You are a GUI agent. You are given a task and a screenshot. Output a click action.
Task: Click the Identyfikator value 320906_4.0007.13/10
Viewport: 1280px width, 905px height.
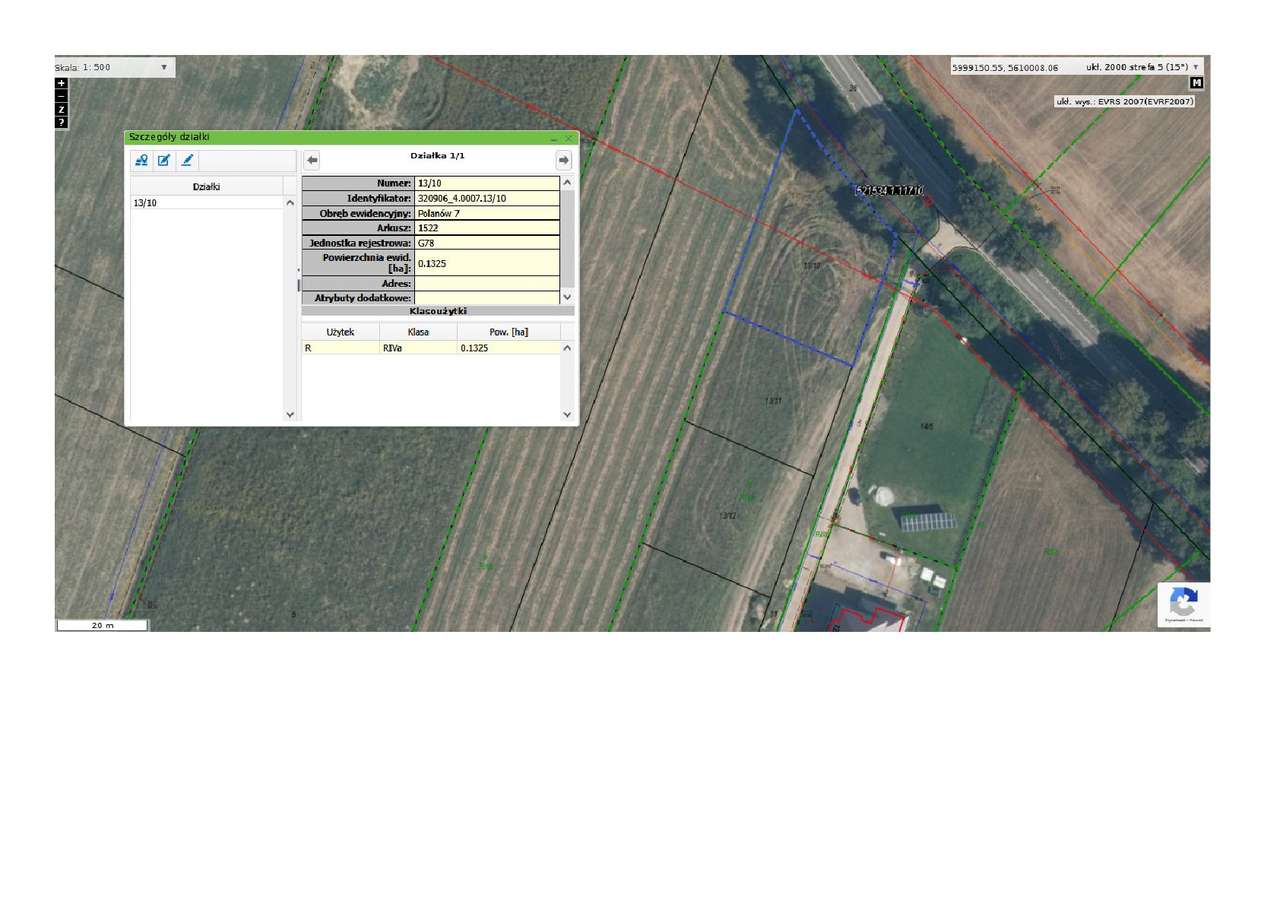point(487,198)
